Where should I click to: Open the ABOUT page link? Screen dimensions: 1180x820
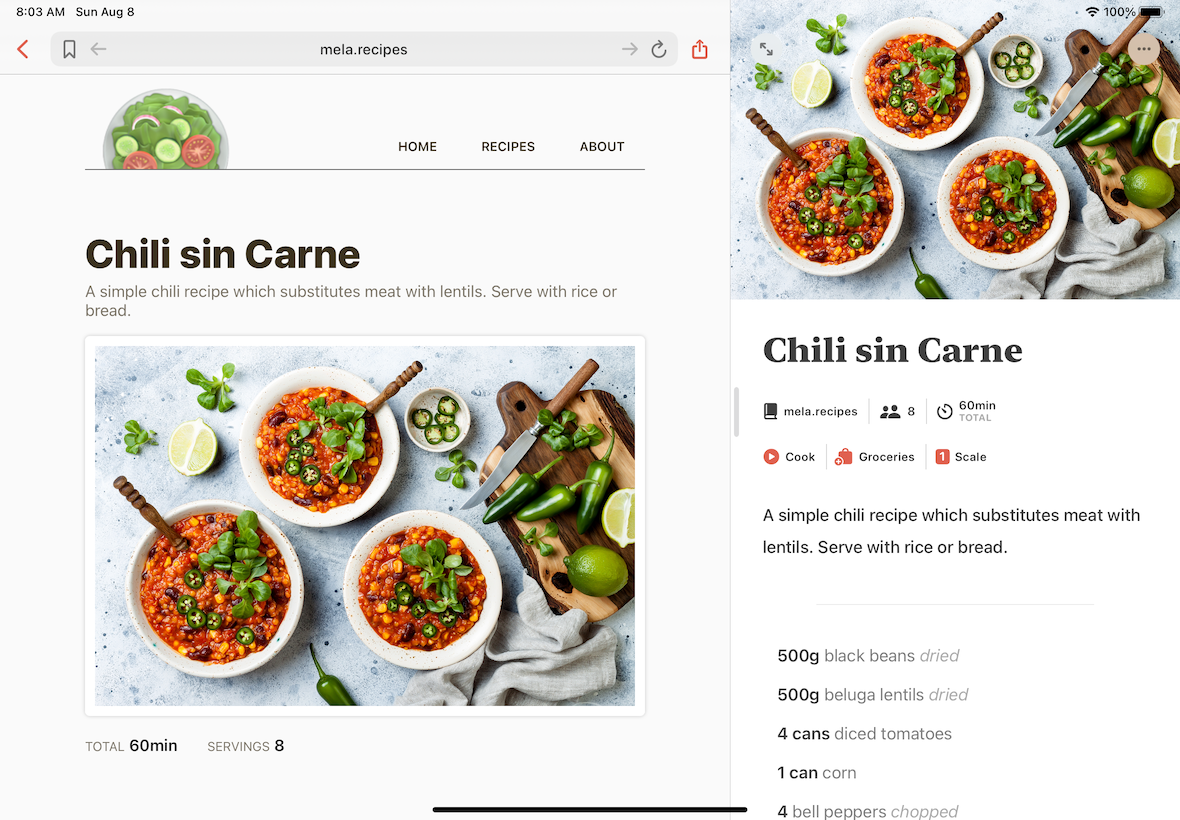click(602, 147)
